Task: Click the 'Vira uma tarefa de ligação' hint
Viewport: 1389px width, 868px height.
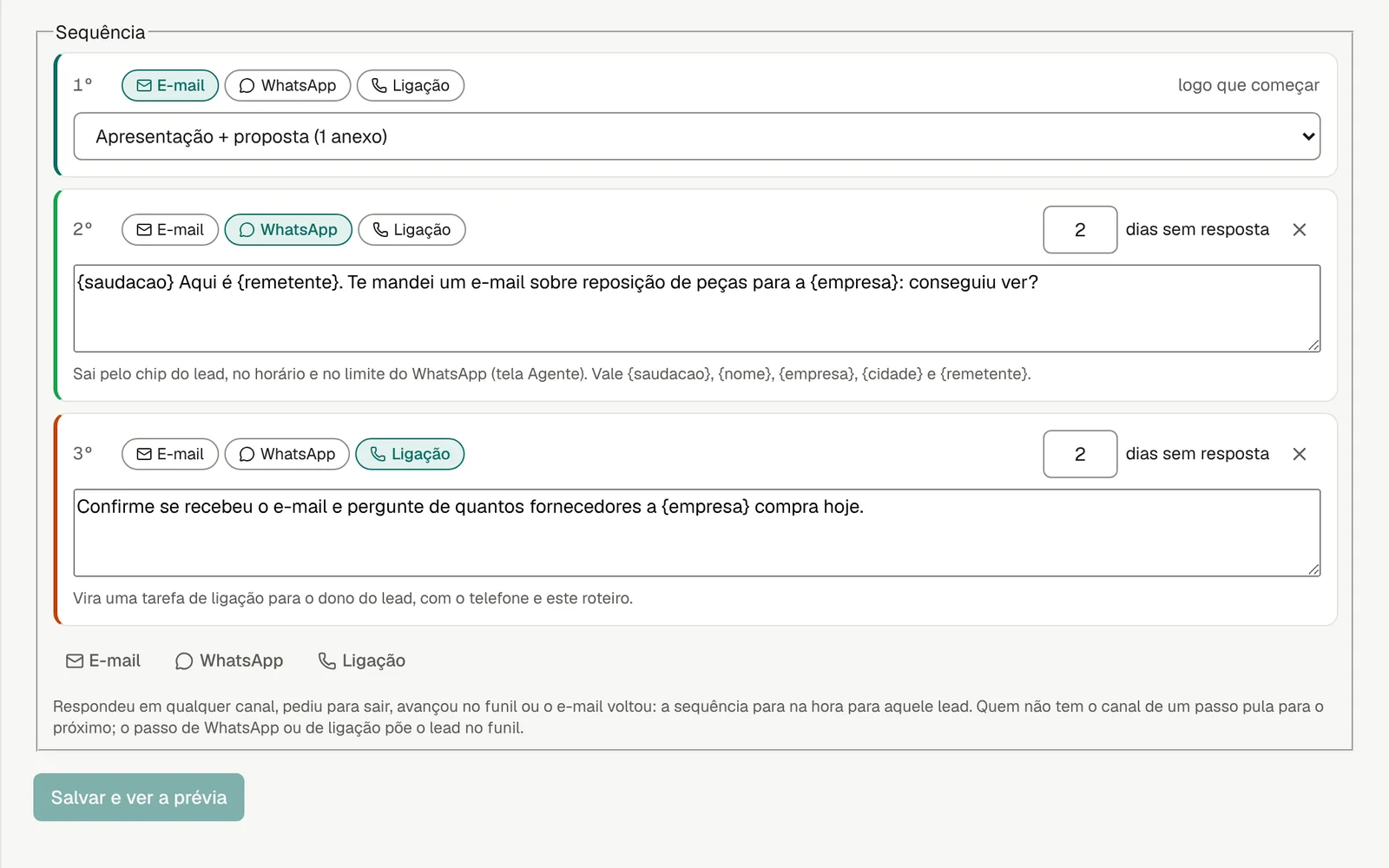Action: 352,599
